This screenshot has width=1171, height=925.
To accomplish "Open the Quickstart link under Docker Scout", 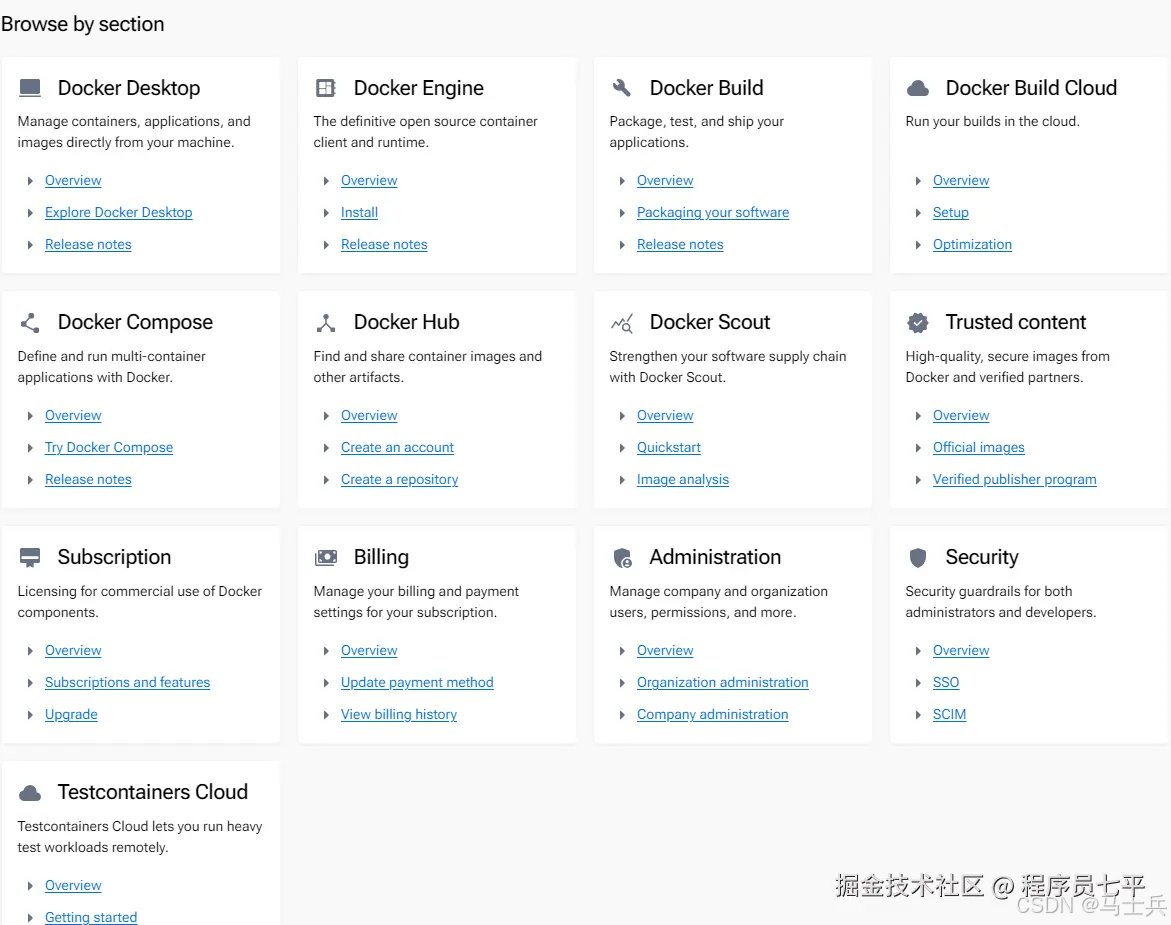I will 668,447.
